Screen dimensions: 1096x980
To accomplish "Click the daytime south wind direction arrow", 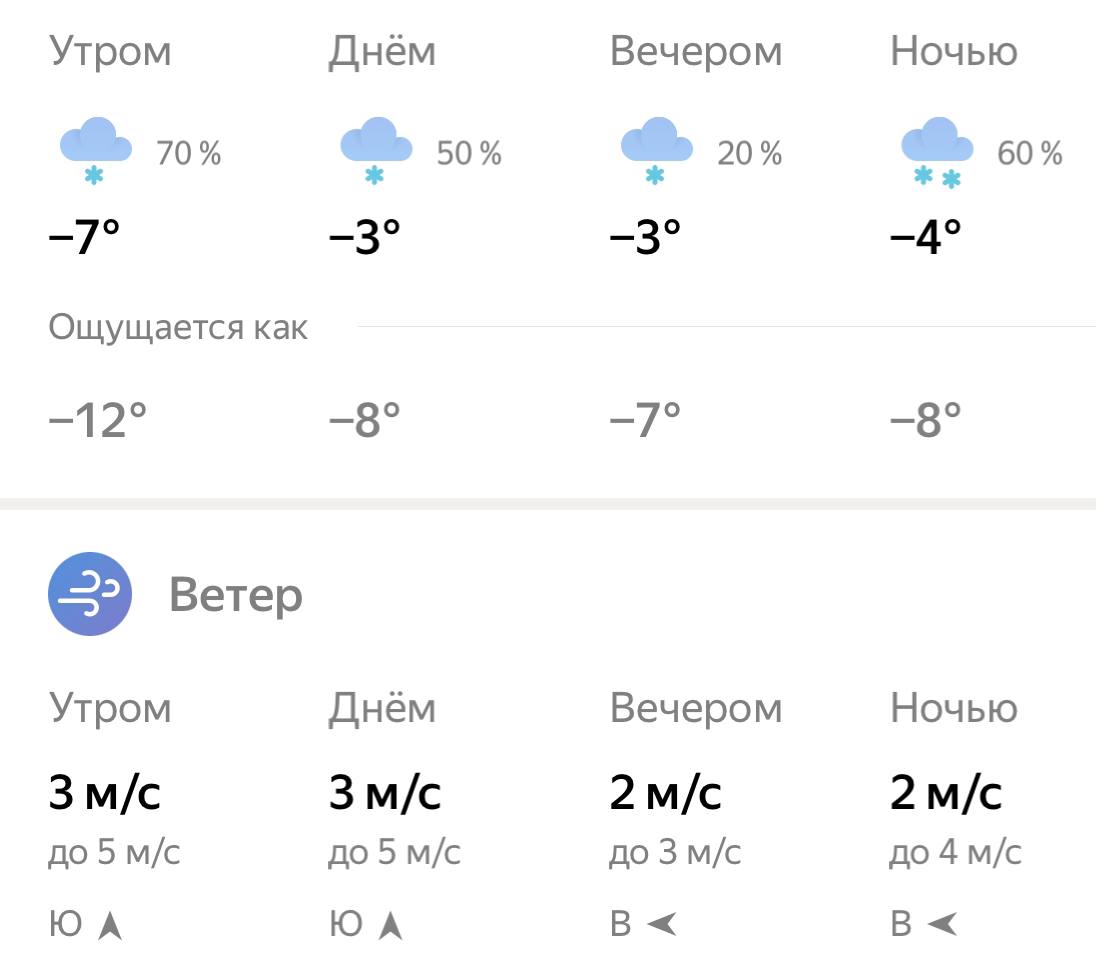I will tap(391, 926).
